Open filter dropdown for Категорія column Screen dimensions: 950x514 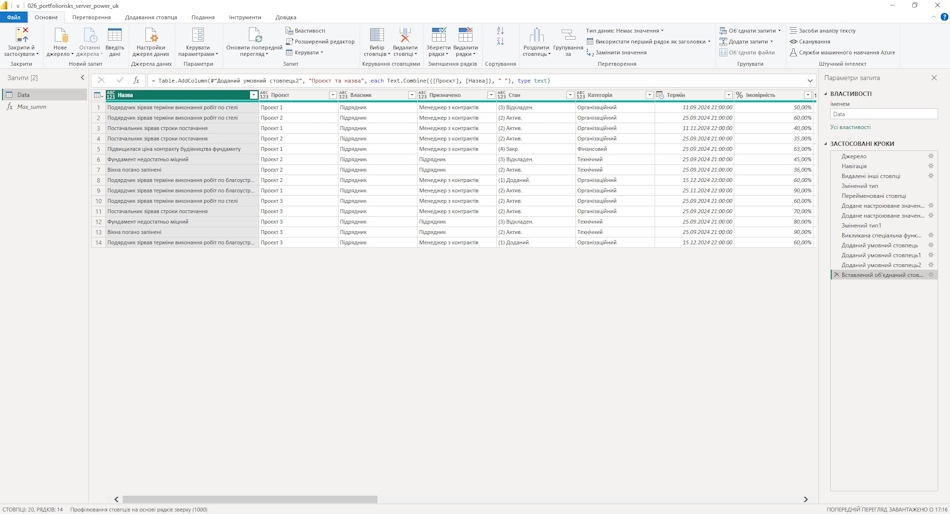click(x=649, y=95)
